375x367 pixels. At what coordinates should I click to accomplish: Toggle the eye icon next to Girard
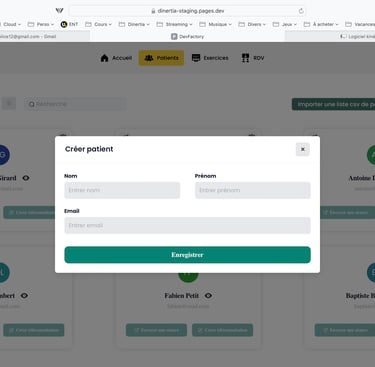point(26,178)
